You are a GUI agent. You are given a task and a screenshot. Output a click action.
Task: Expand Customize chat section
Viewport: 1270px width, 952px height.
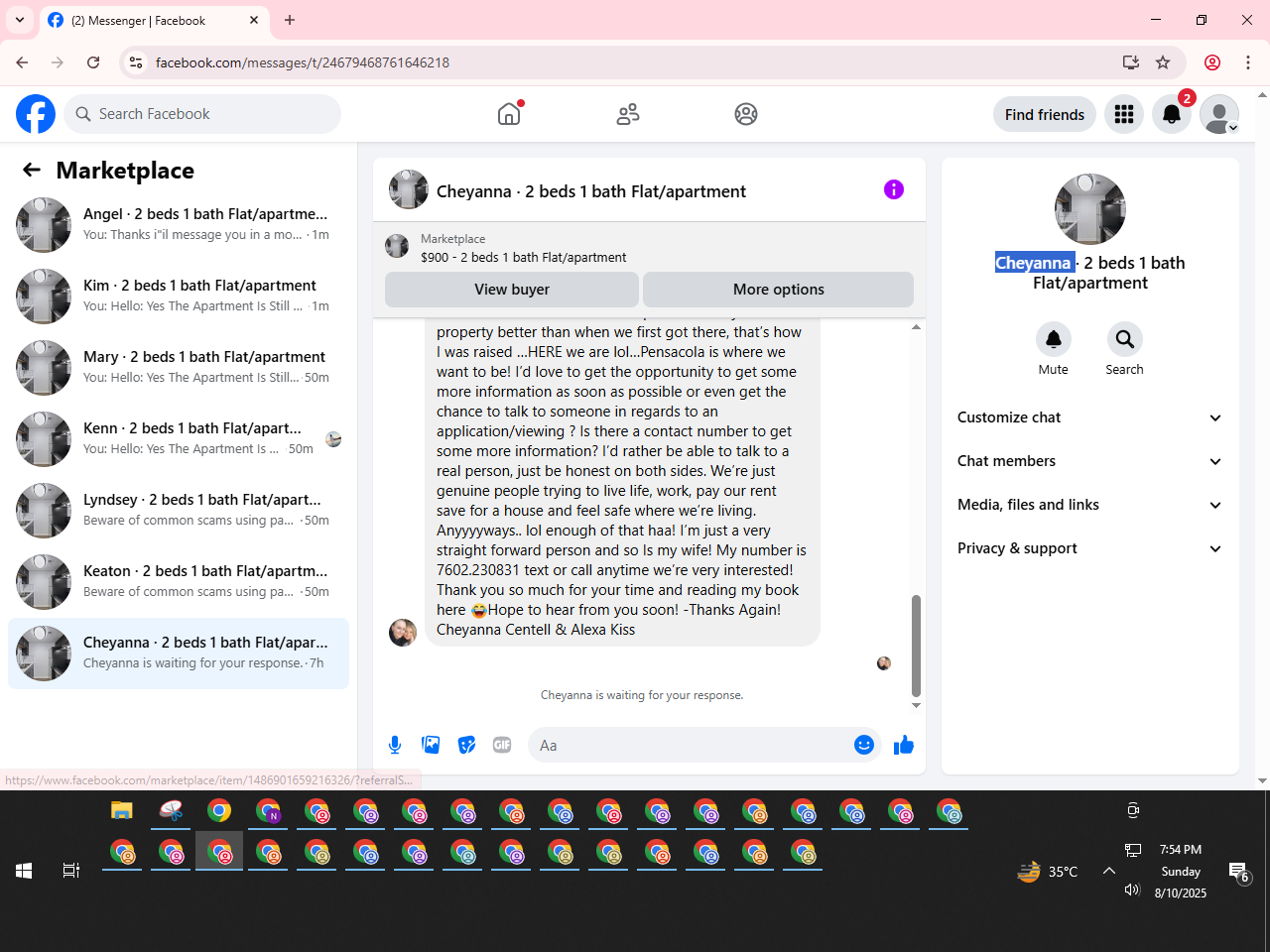pyautogui.click(x=1089, y=417)
